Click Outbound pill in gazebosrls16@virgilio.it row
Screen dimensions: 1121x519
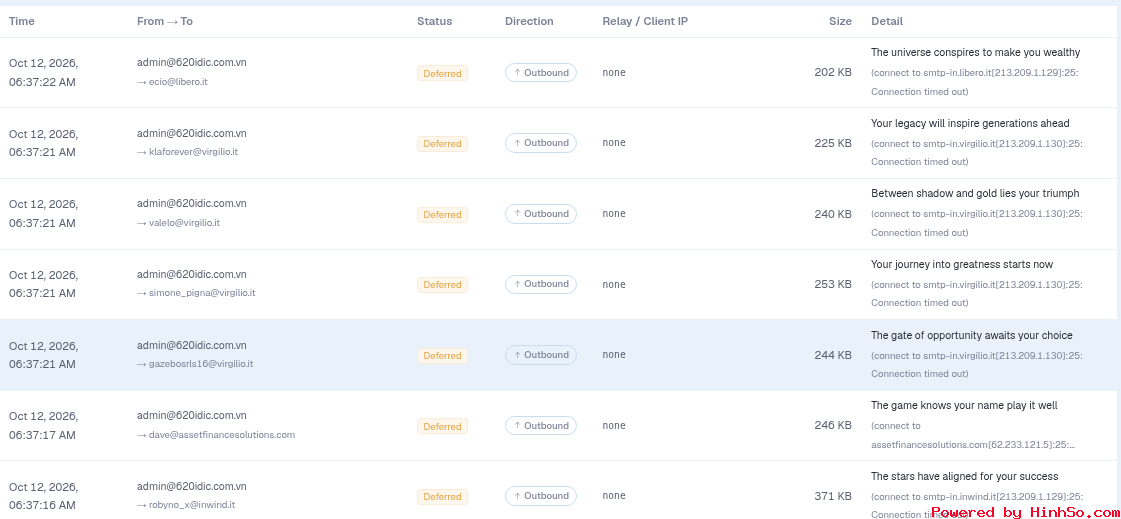[541, 355]
